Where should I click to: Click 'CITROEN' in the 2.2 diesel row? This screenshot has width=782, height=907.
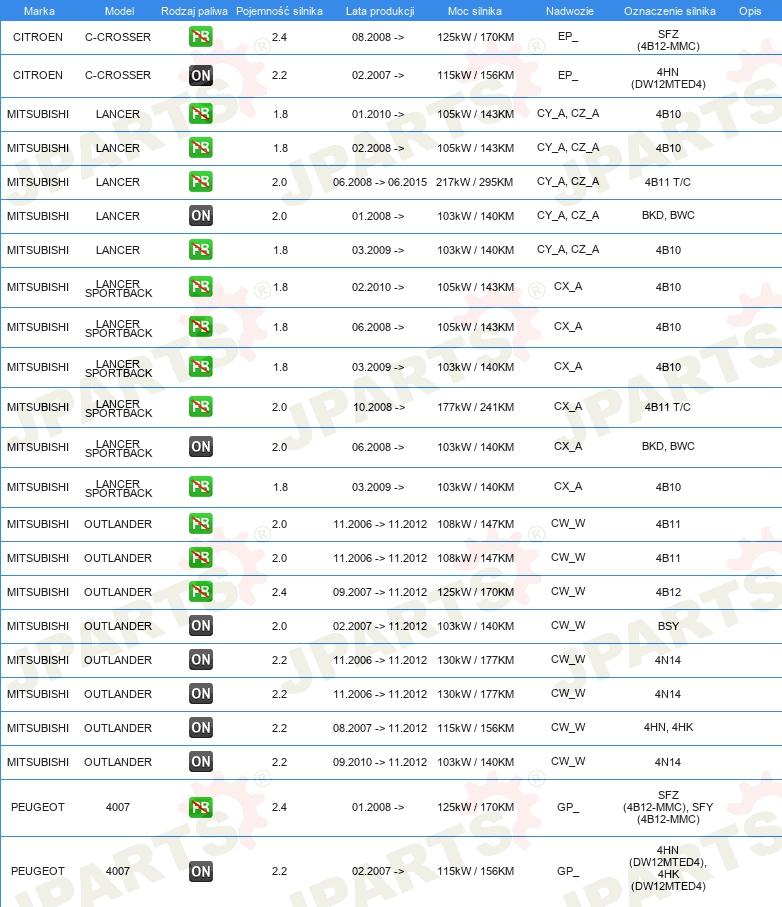38,75
